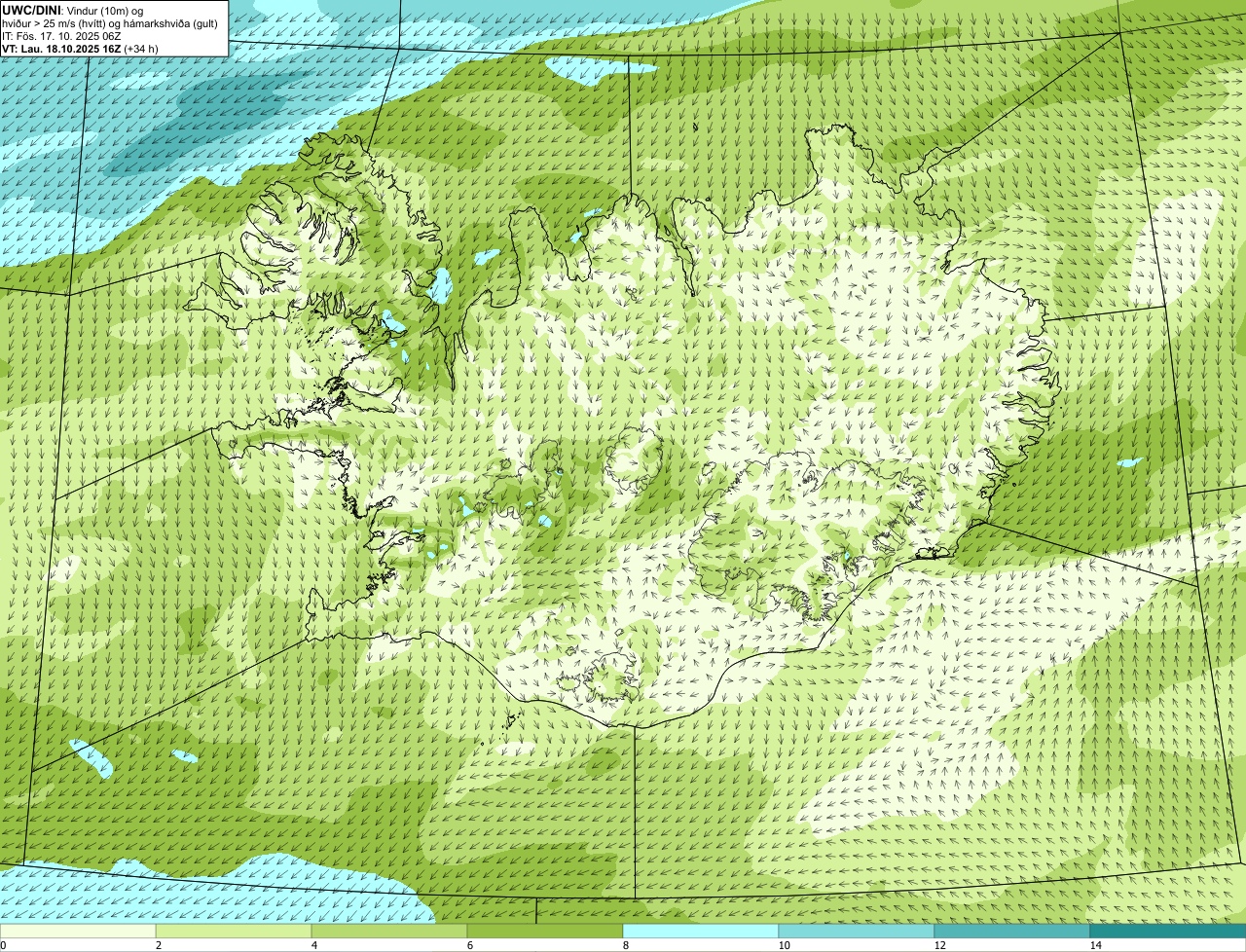Click the 2–4 m/s light green legend swatch
The height and width of the screenshot is (952, 1246).
point(234,932)
